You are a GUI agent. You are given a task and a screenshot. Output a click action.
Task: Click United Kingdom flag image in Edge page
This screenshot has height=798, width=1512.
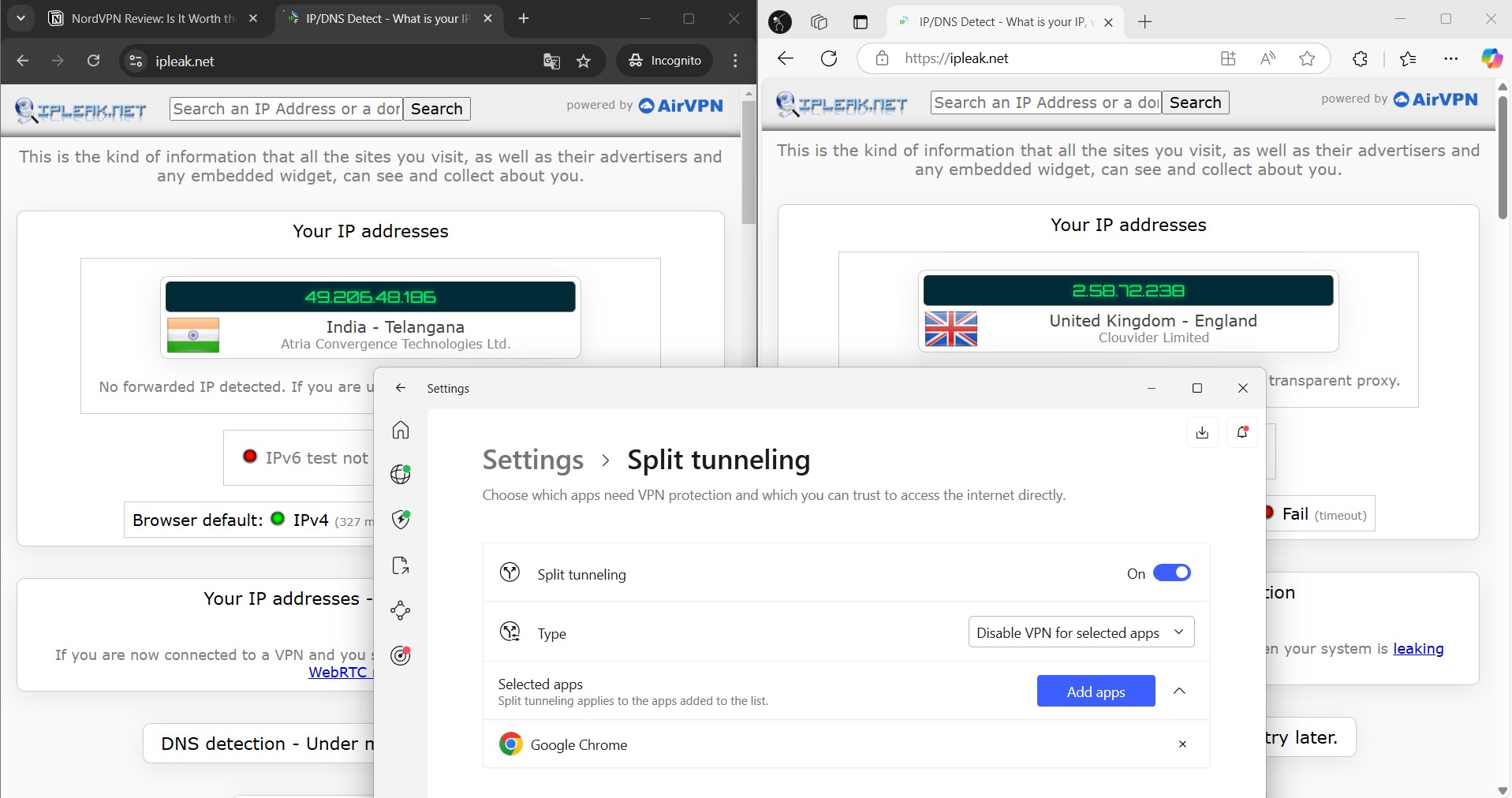pyautogui.click(x=951, y=329)
